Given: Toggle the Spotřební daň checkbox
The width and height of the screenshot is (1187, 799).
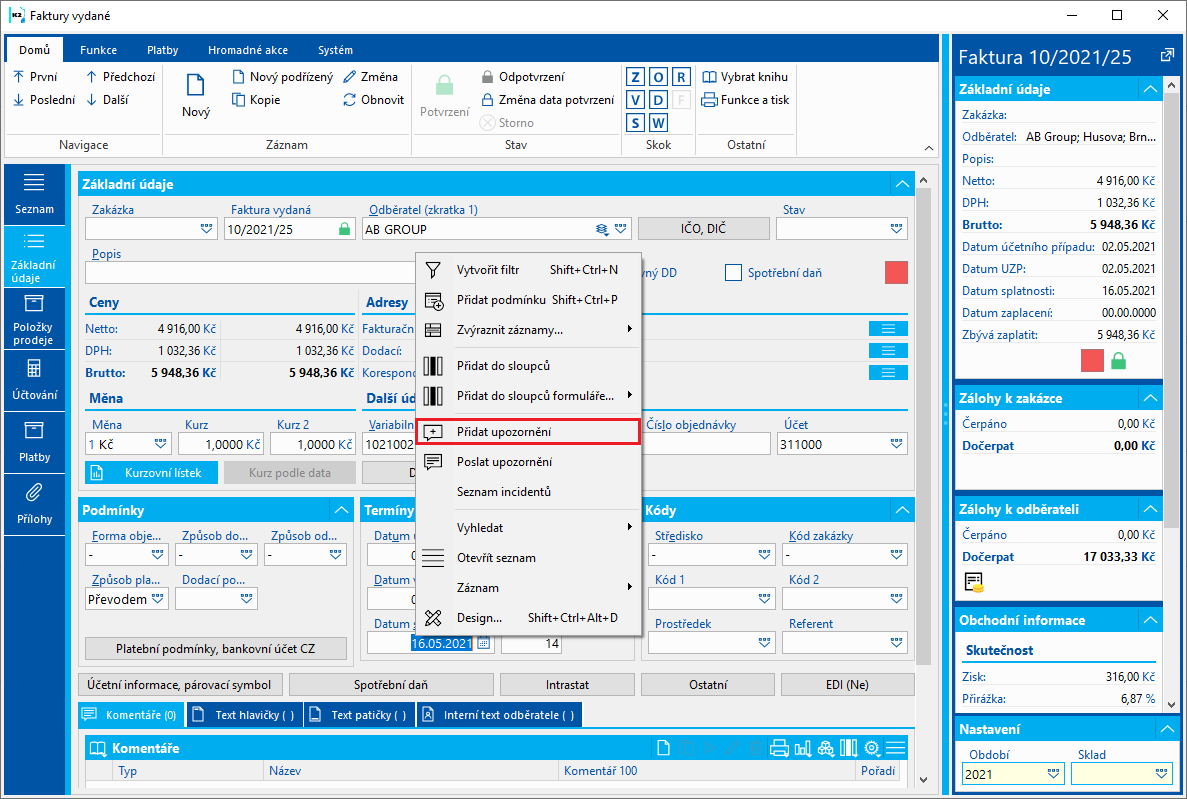Looking at the screenshot, I should [733, 273].
